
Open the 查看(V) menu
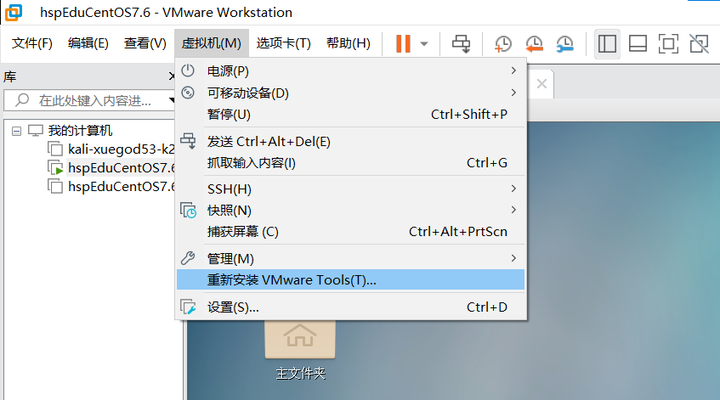click(x=145, y=44)
